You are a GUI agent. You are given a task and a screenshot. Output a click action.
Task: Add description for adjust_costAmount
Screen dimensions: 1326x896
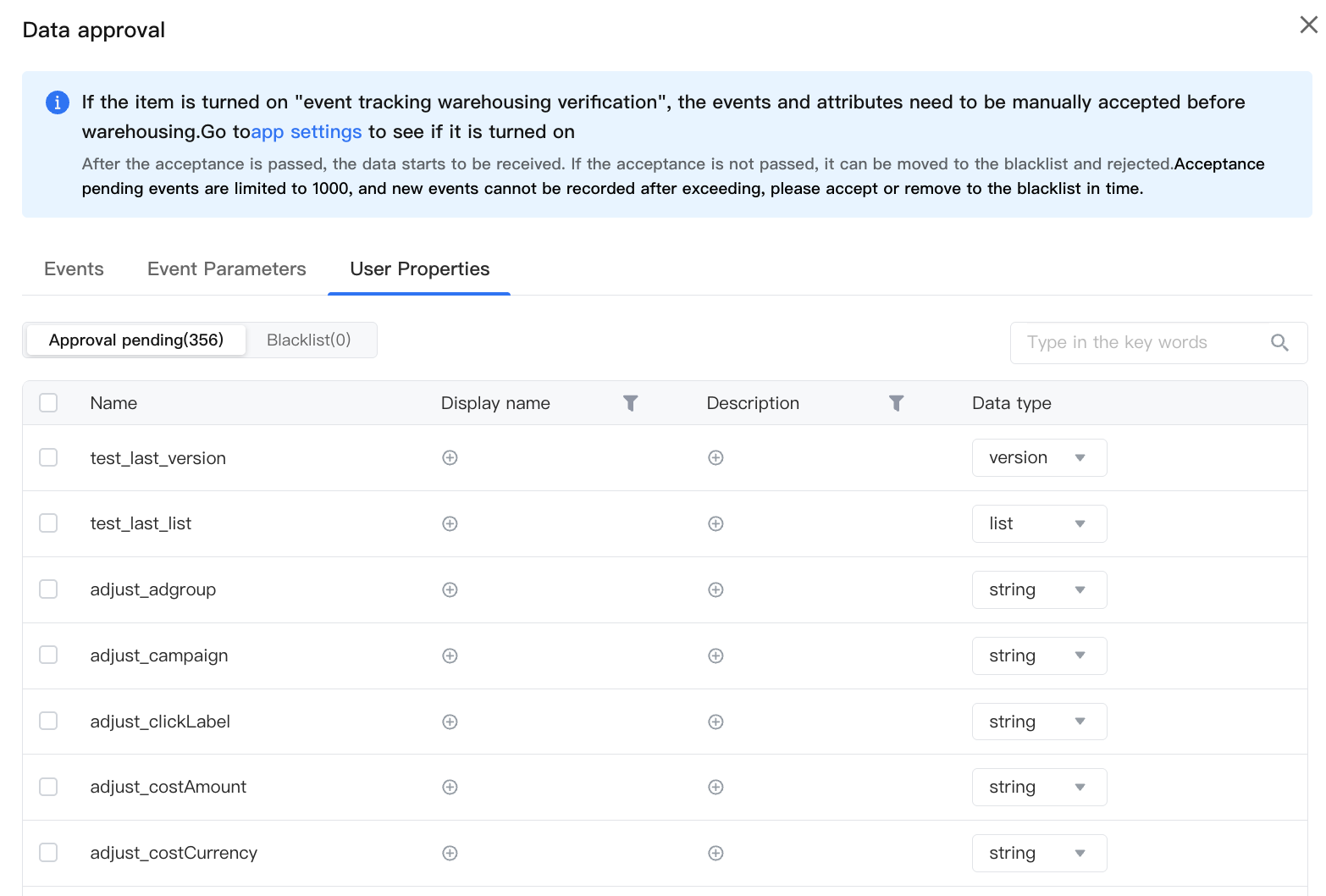click(715, 787)
